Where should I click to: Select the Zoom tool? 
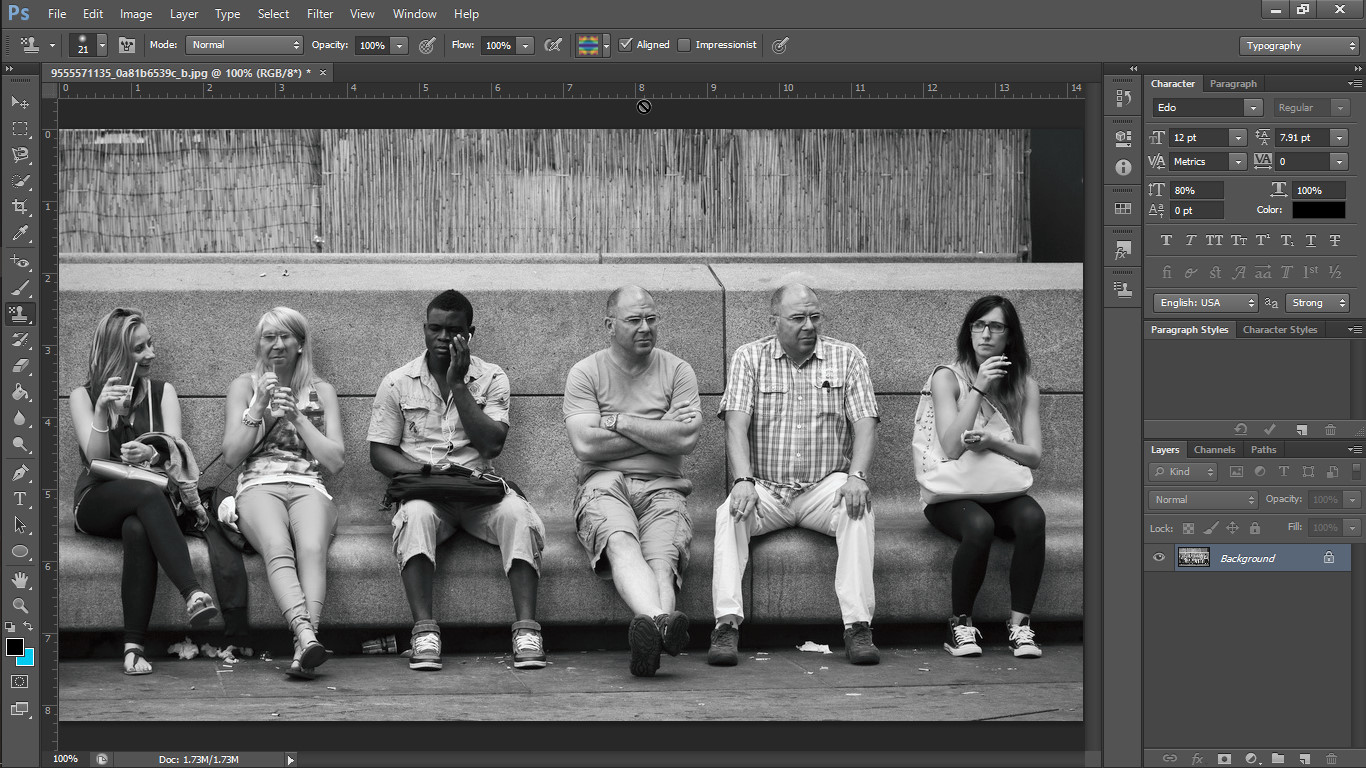point(20,605)
